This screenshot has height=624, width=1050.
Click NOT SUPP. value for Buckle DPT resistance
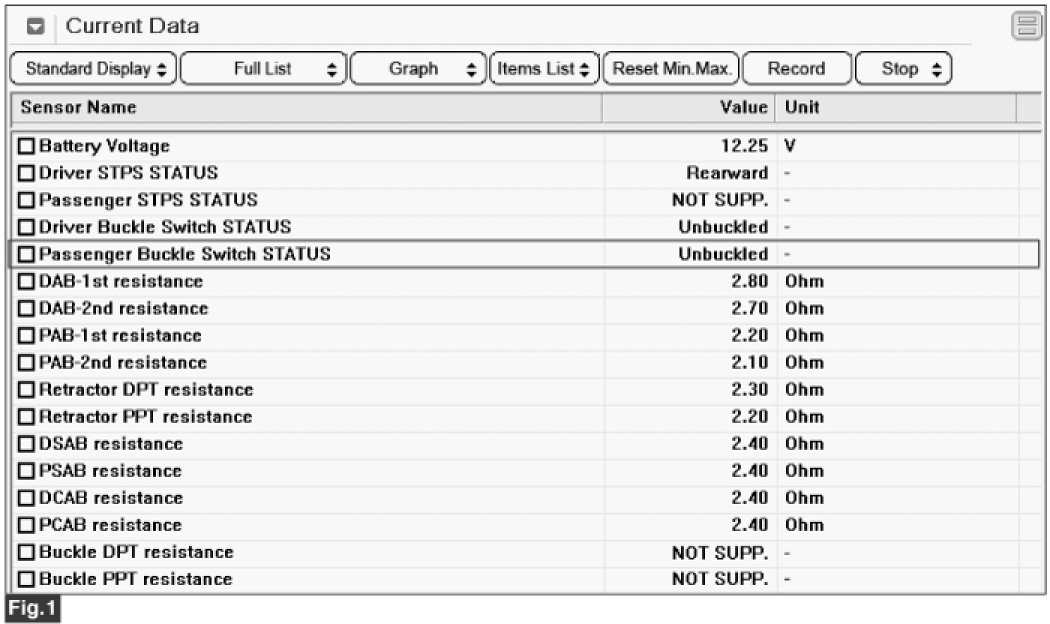[x=720, y=553]
